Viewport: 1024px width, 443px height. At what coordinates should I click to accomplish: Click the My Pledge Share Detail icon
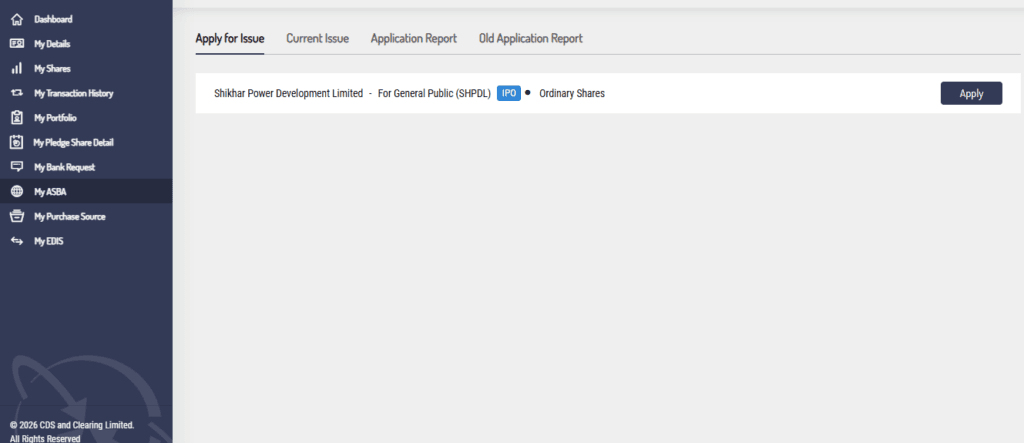17,142
